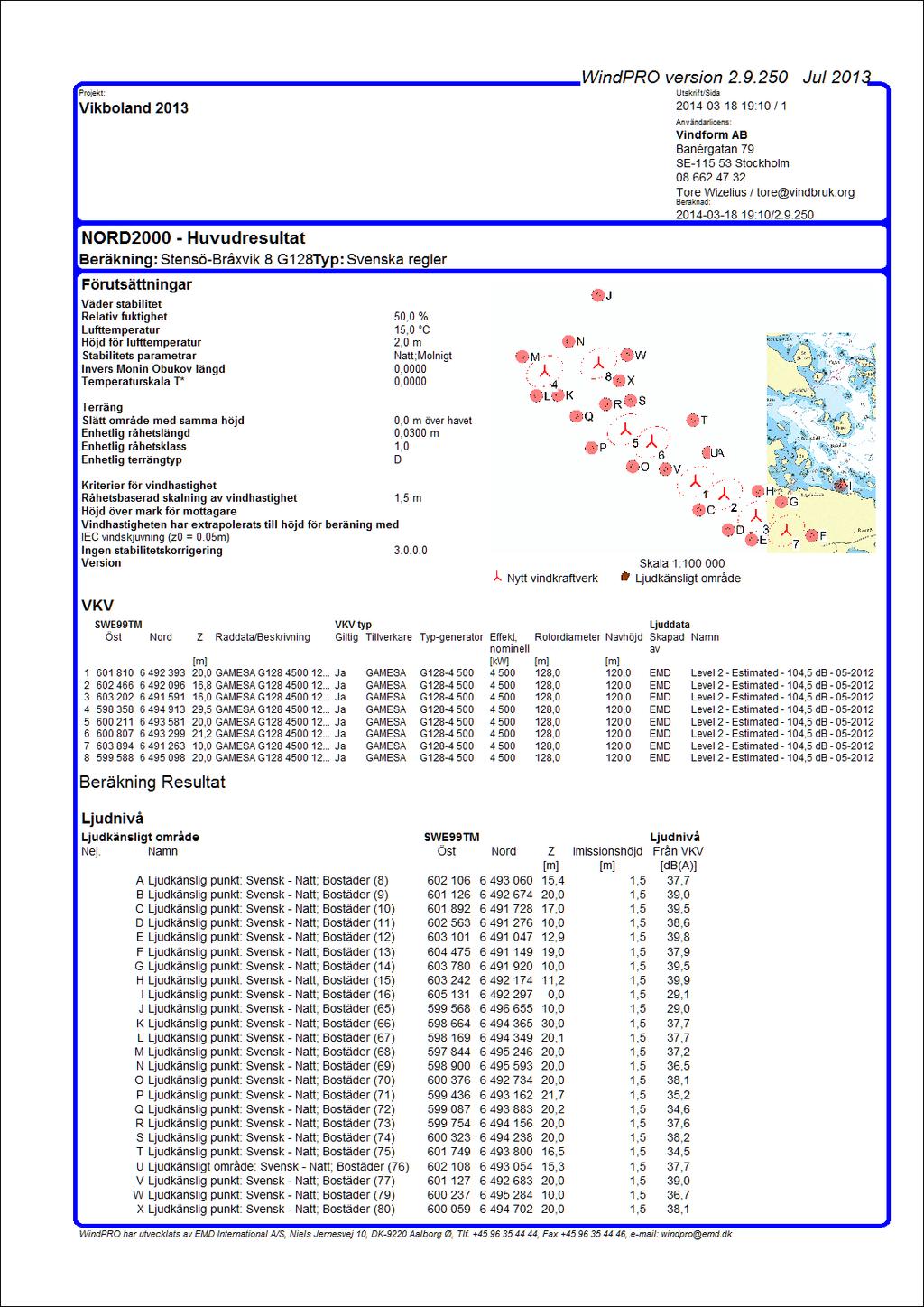Open the windpro@emd.dk email in the footer
924x1307 pixels.
click(696, 1234)
